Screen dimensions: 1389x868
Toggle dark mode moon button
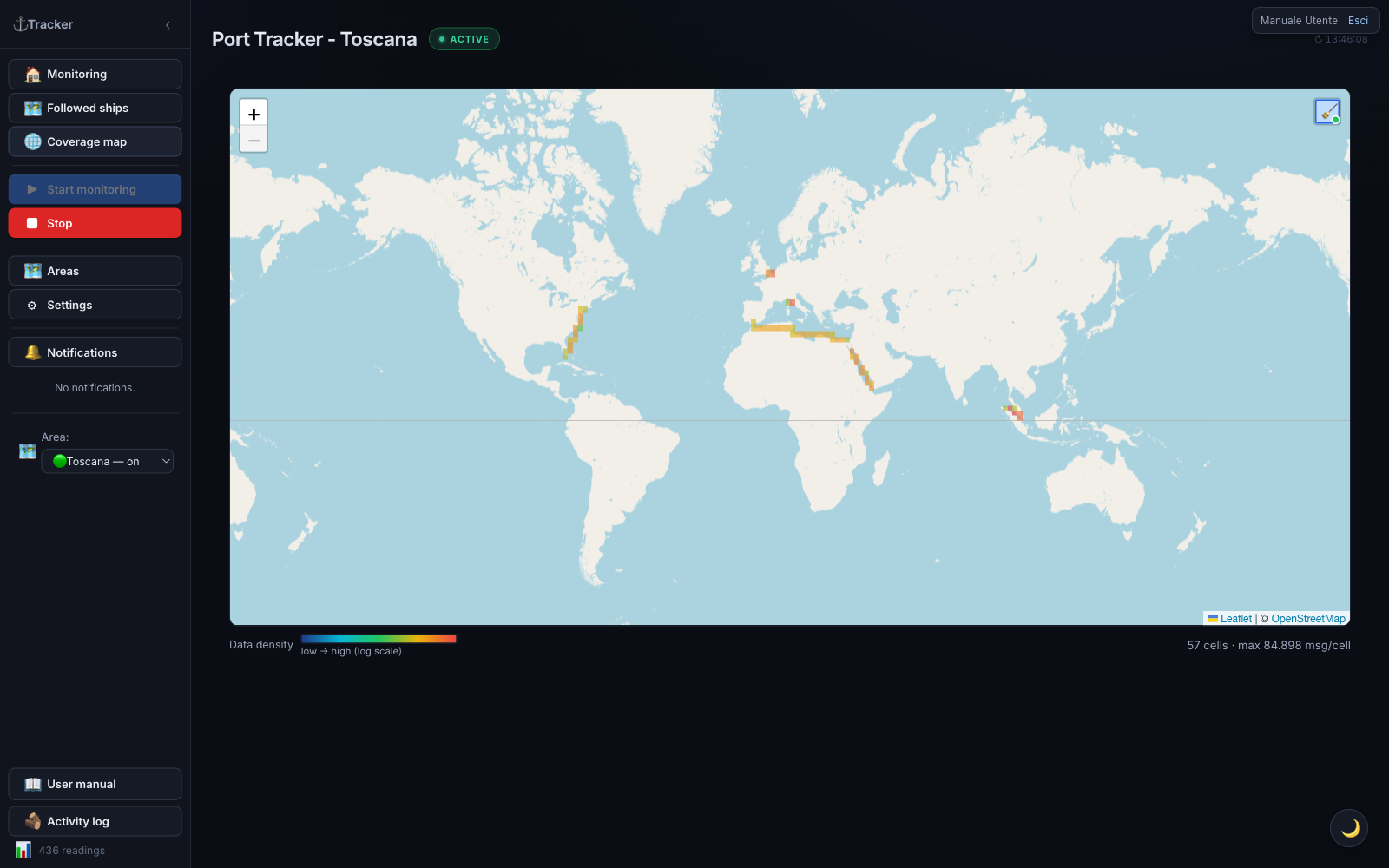(x=1349, y=828)
